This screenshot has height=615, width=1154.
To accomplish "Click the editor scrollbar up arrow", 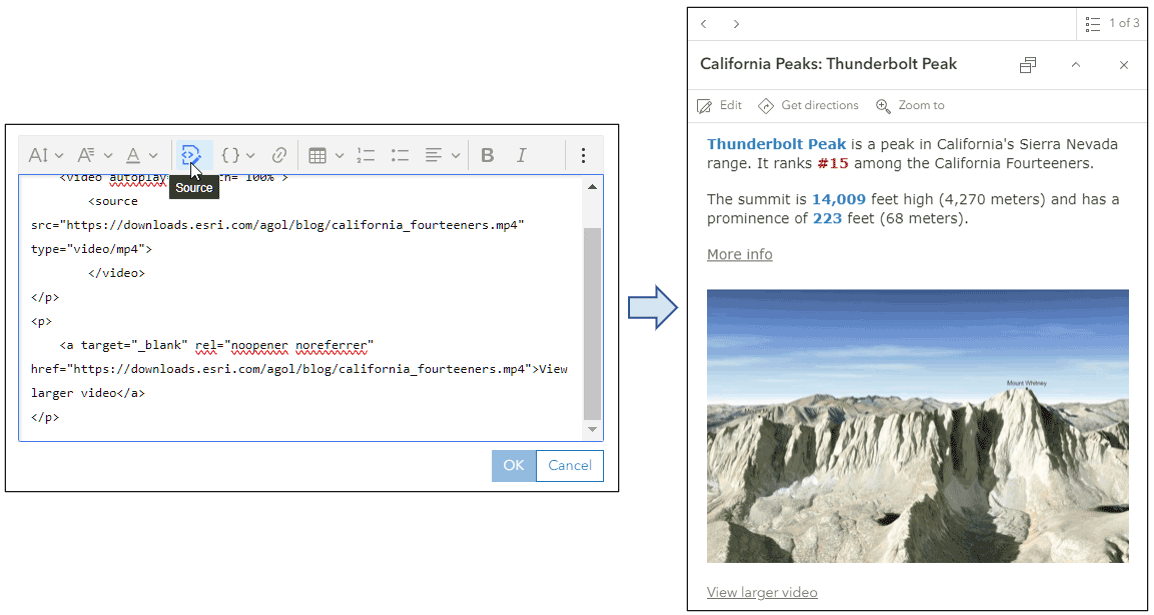I will point(592,186).
